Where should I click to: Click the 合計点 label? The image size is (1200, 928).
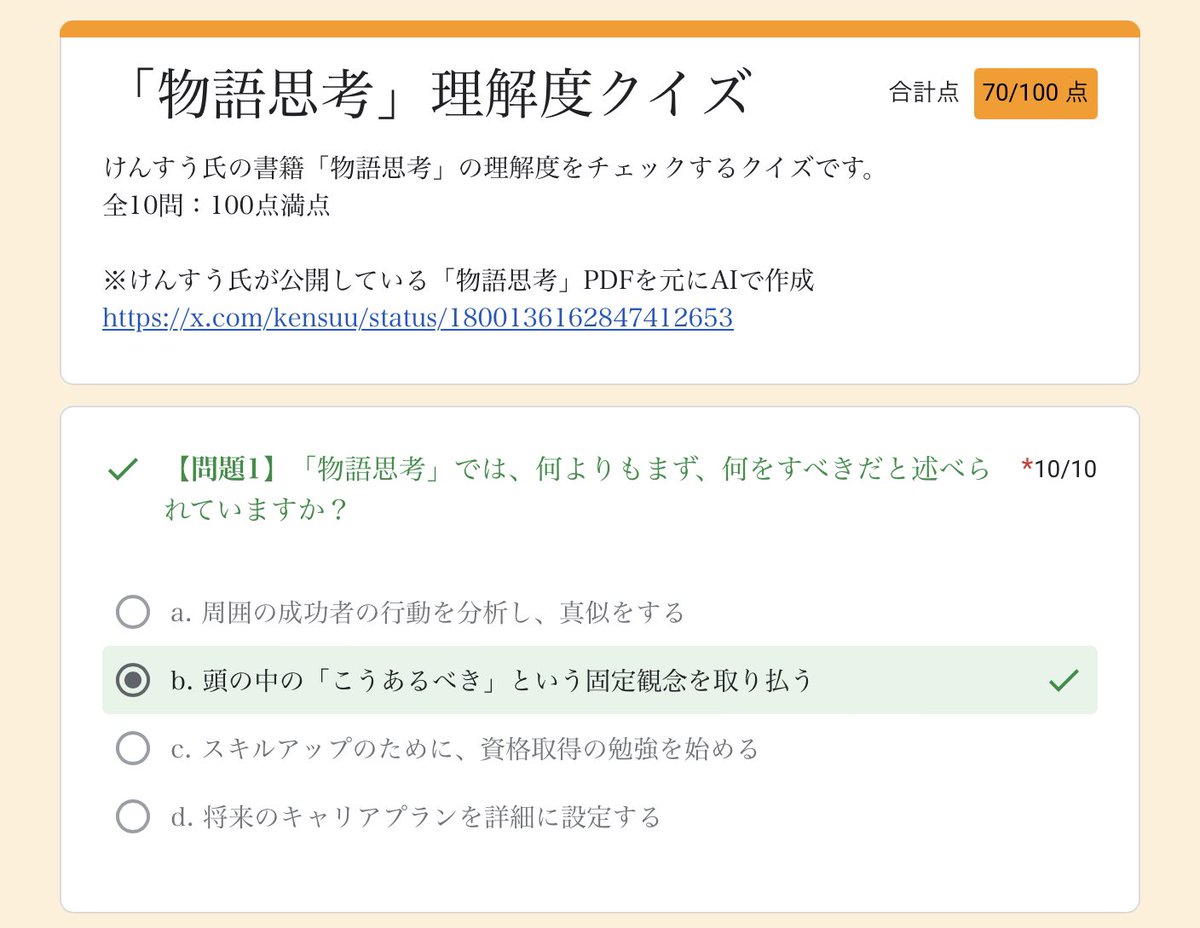coord(924,94)
